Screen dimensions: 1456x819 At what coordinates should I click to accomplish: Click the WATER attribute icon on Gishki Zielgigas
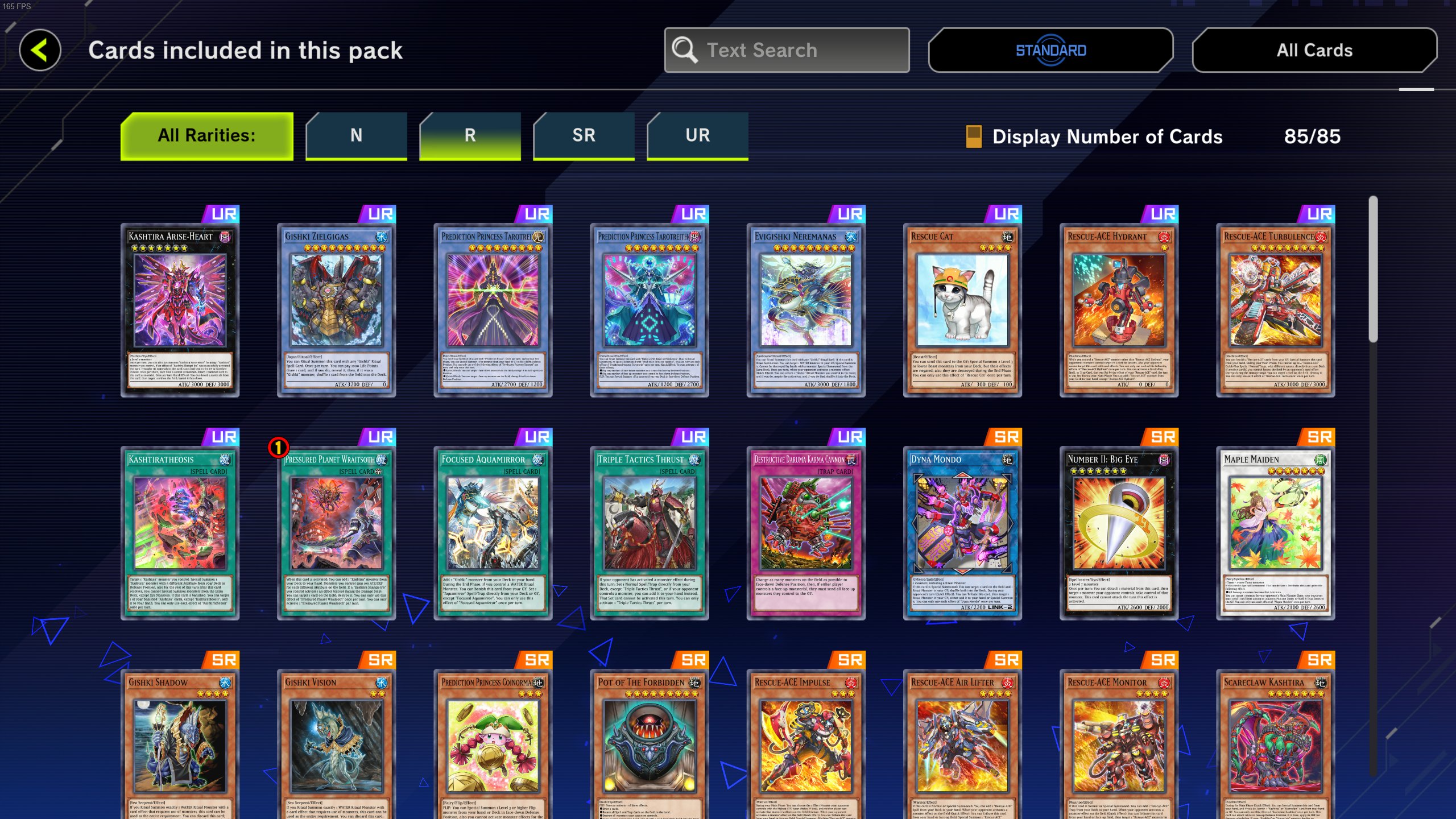click(382, 237)
